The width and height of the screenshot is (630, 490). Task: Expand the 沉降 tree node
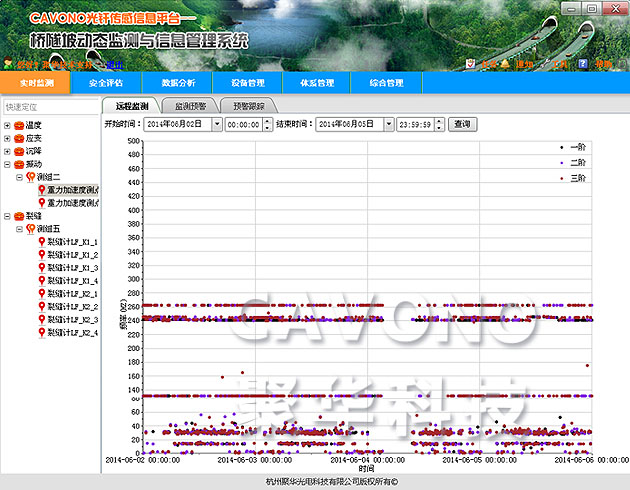tap(7, 151)
